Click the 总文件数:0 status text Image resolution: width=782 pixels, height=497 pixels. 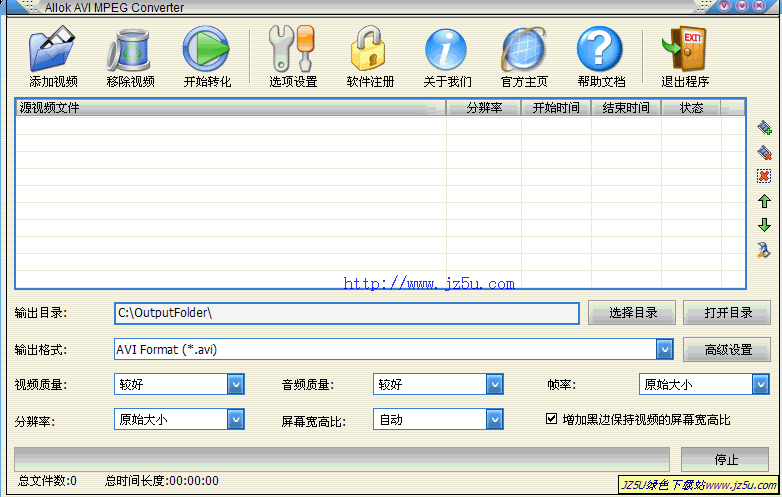(x=47, y=481)
